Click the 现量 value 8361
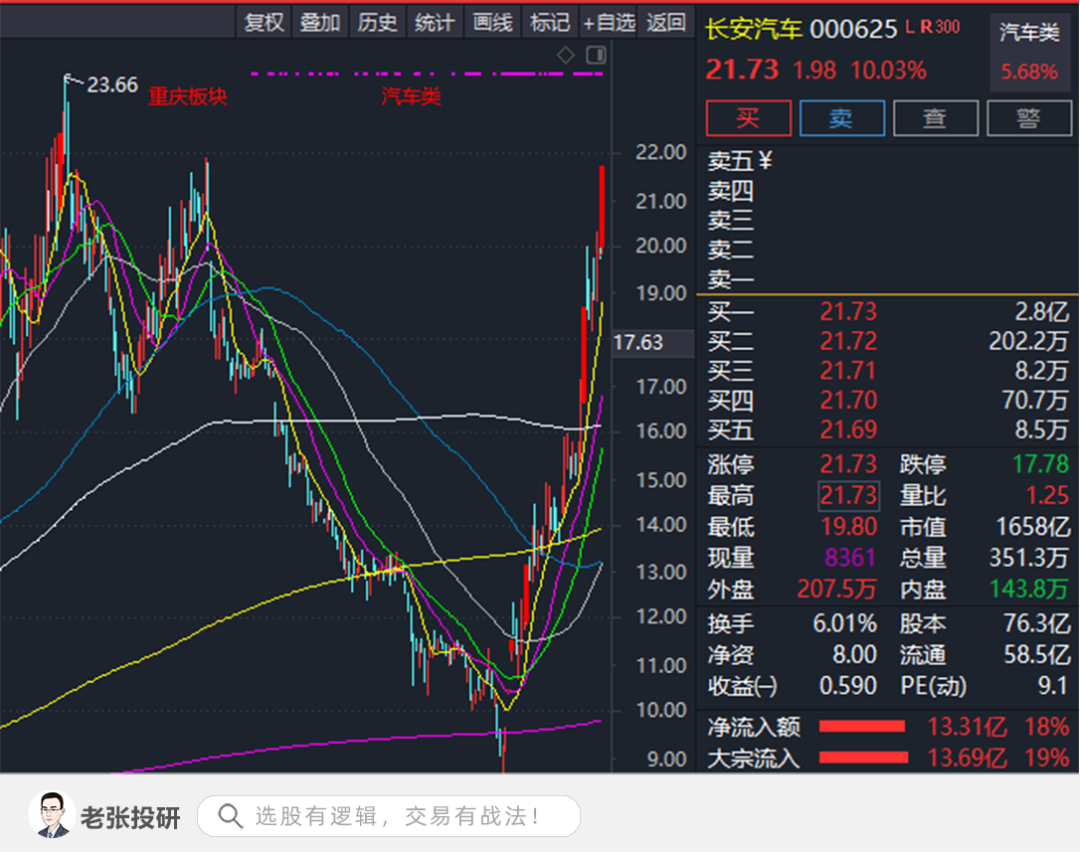This screenshot has height=852, width=1080. pos(850,557)
